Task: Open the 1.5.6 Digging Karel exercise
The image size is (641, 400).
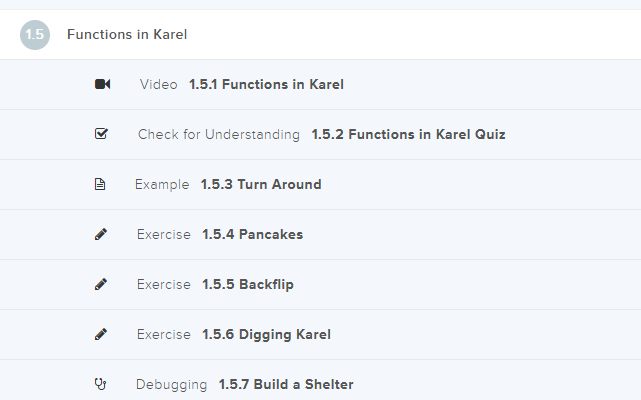Action: coord(266,335)
